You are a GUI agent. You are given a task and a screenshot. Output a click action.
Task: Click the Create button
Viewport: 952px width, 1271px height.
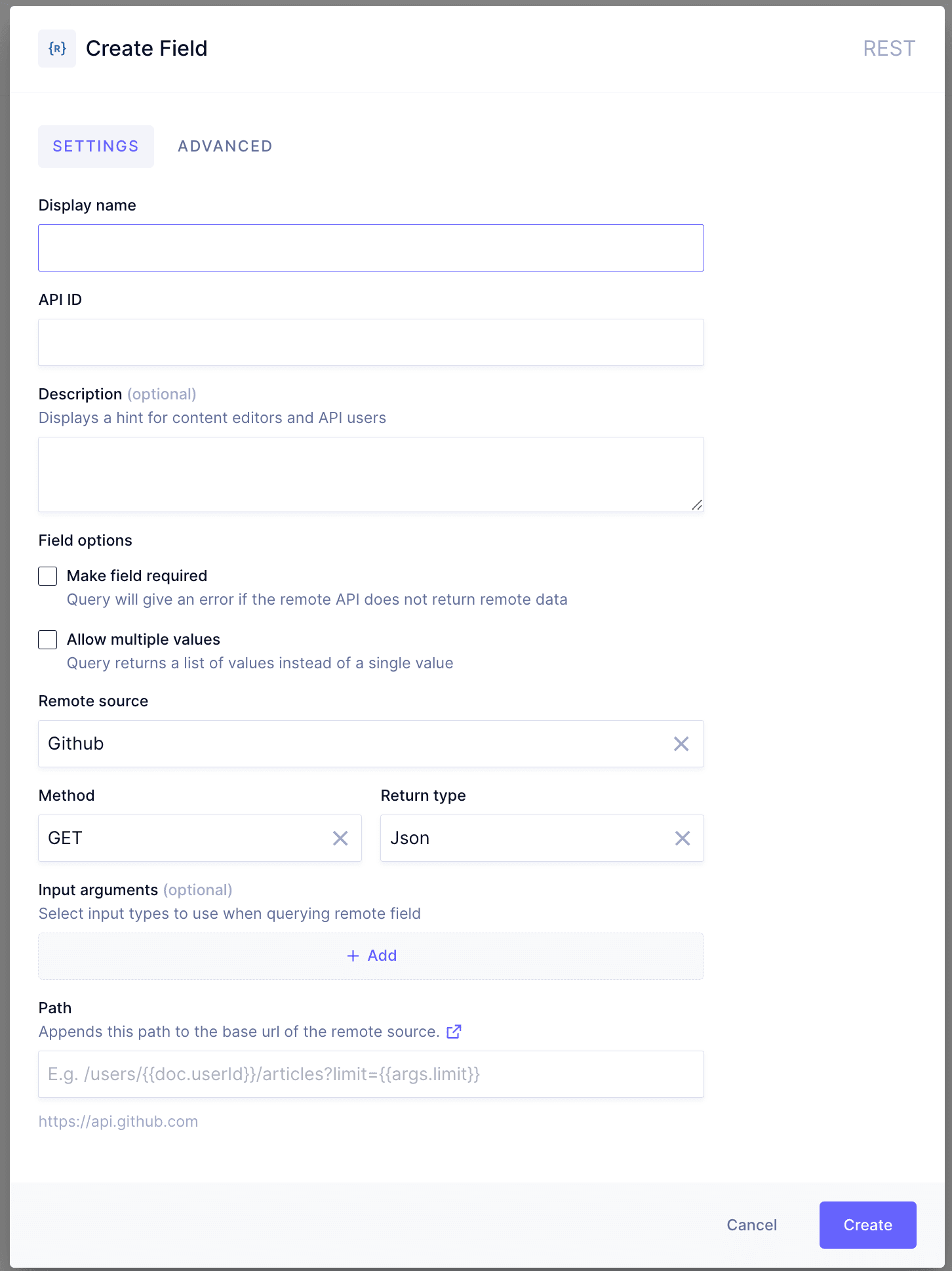867,1224
